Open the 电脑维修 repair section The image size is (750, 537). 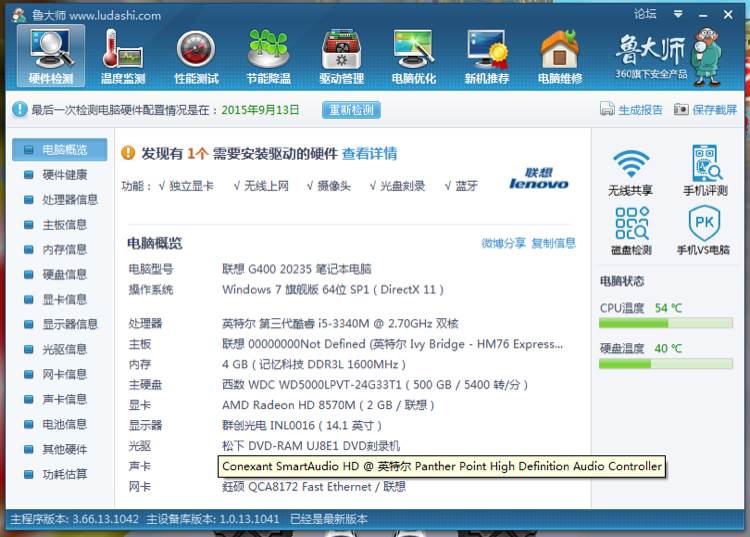(x=560, y=56)
